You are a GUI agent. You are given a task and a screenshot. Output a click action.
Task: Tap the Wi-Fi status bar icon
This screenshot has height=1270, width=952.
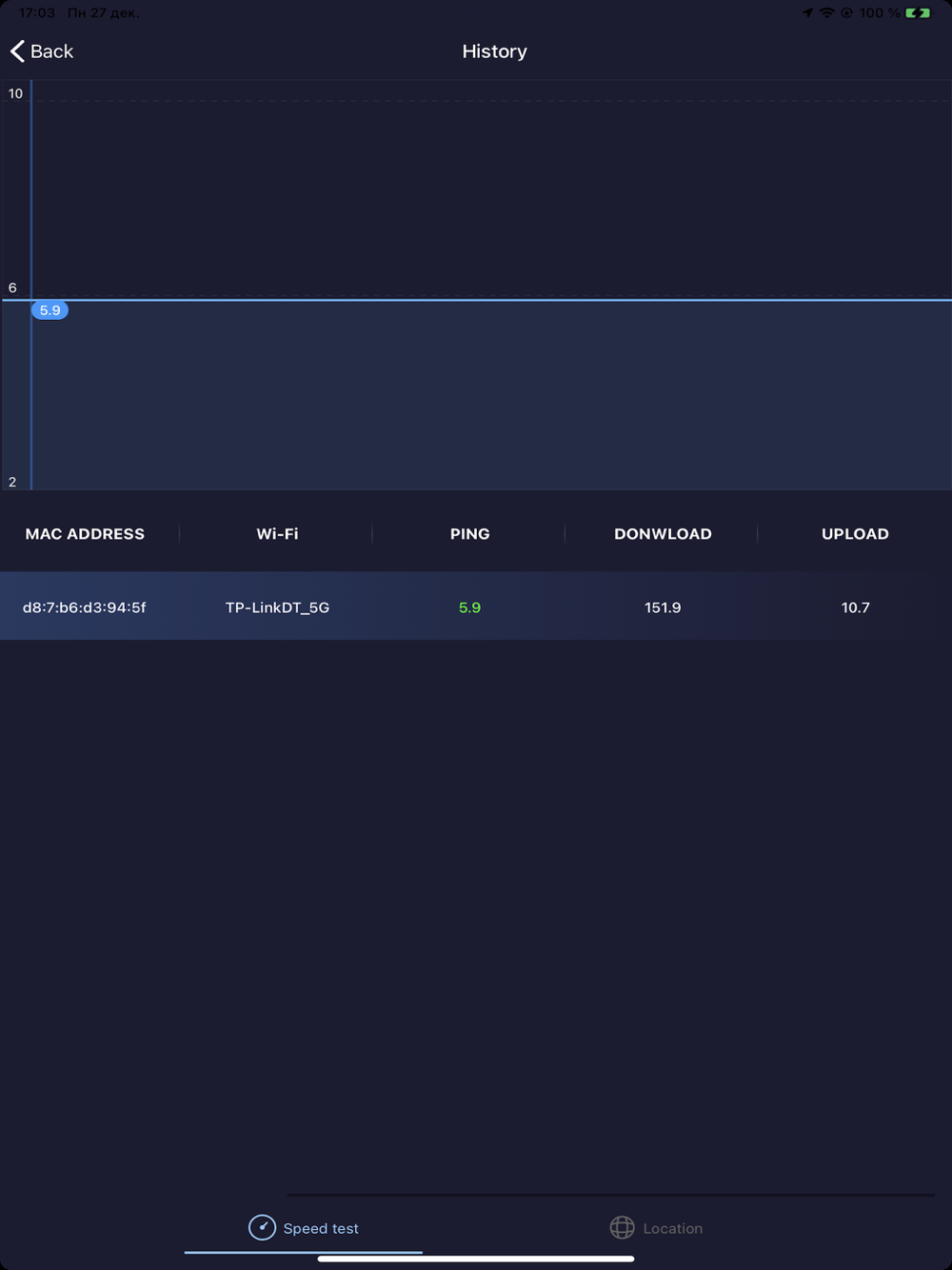coord(826,12)
